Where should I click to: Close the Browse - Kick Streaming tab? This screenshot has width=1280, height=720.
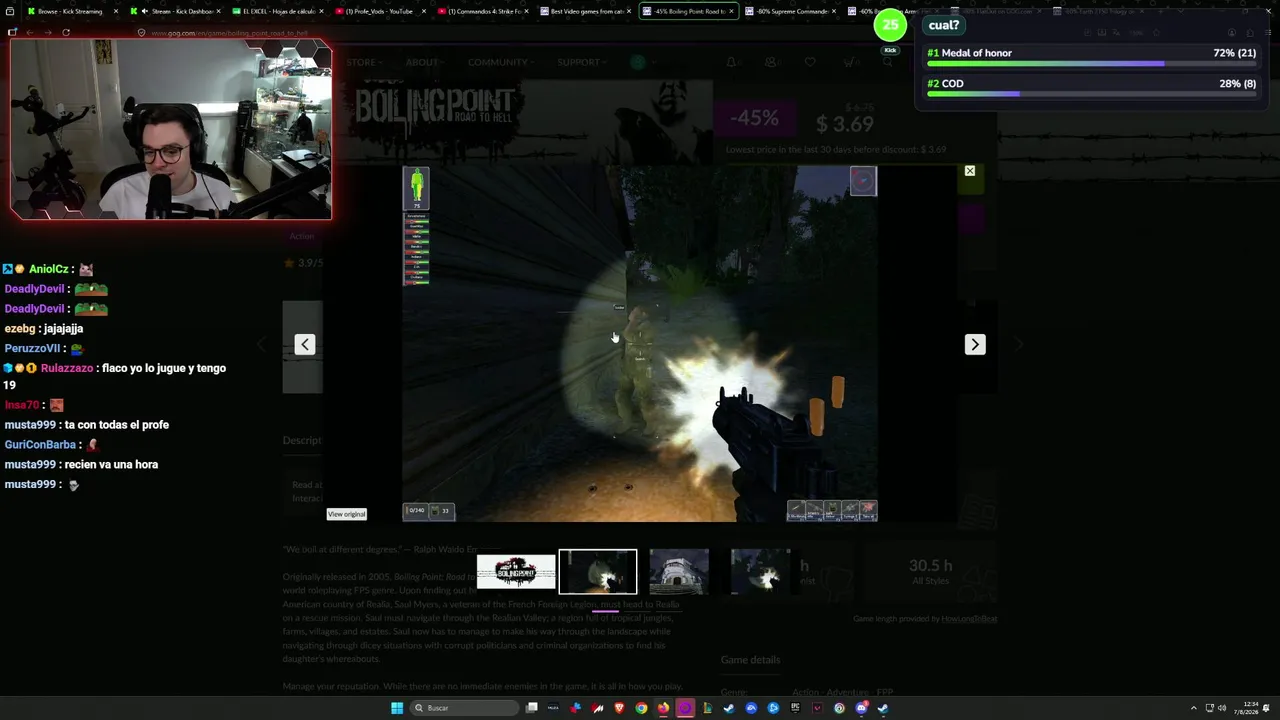pyautogui.click(x=116, y=11)
